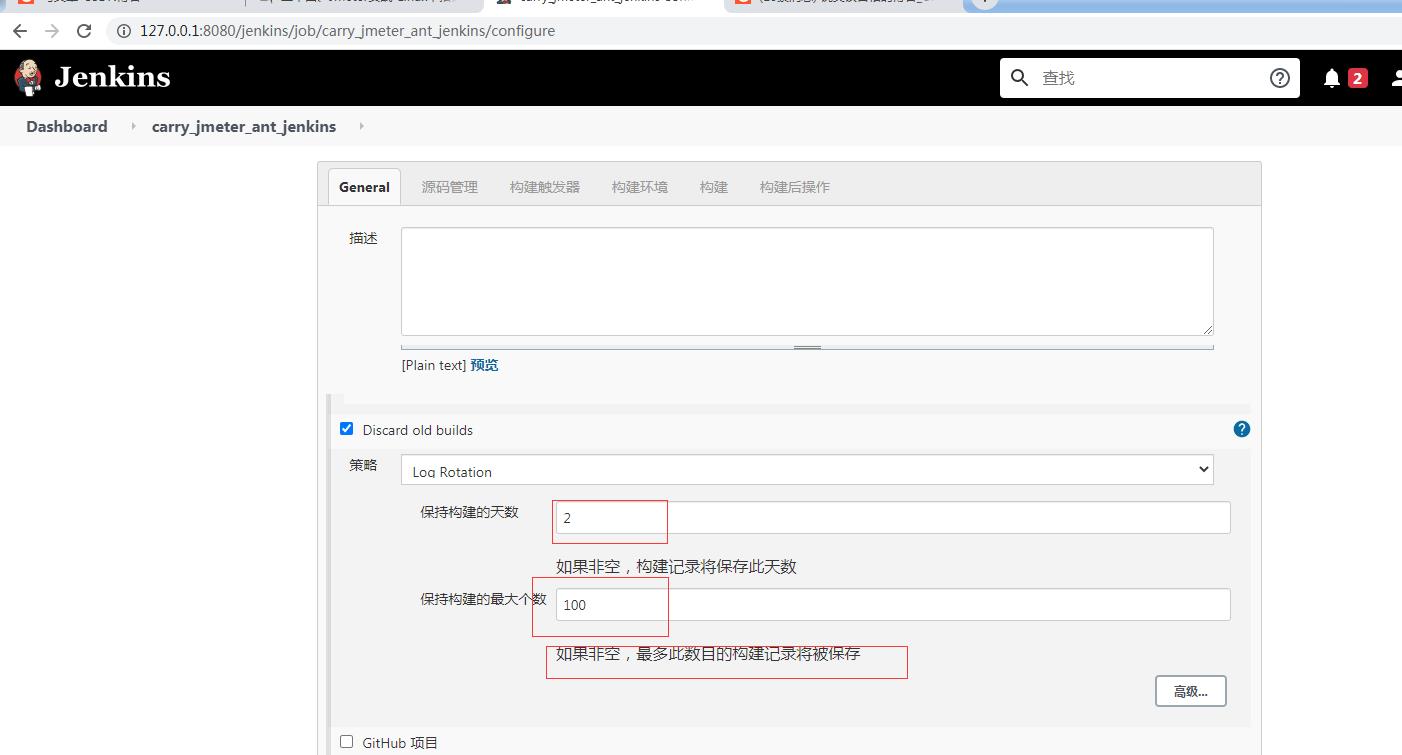Click the browser forward arrow
Viewport: 1402px width, 755px height.
[52, 31]
